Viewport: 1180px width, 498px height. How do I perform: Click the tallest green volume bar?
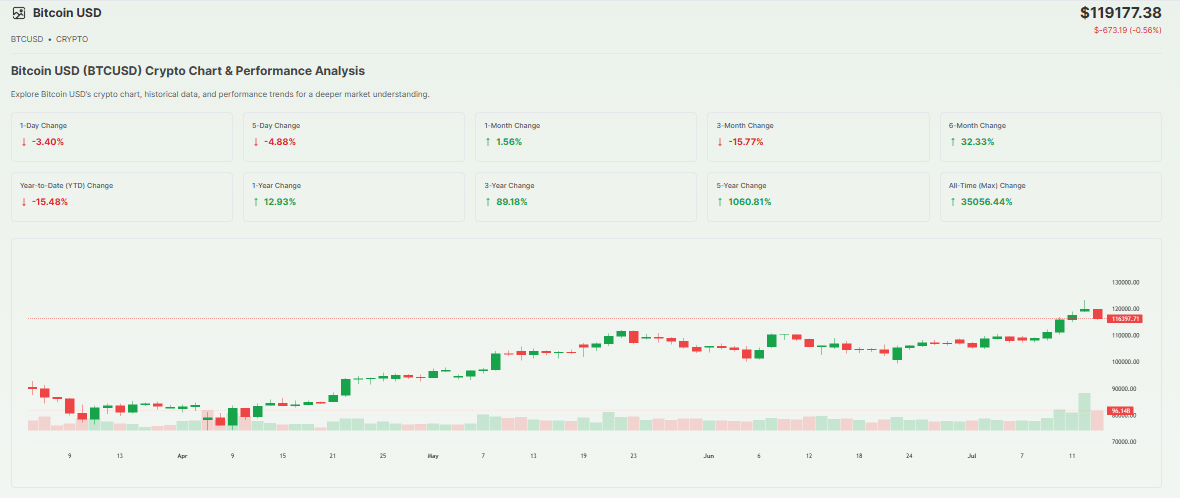(1084, 411)
